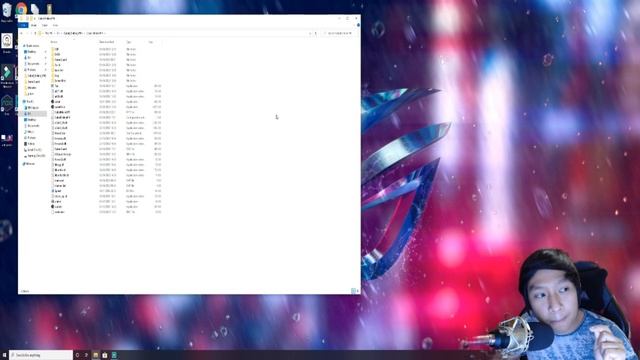The height and width of the screenshot is (360, 640).
Task: Click the Explorer refresh button
Action: point(316,33)
